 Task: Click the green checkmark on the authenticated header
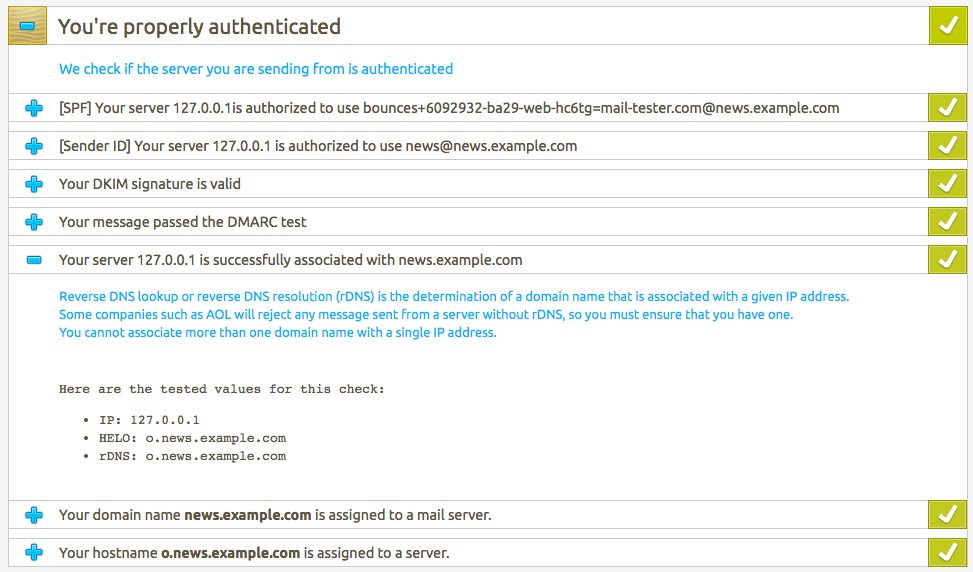point(948,26)
